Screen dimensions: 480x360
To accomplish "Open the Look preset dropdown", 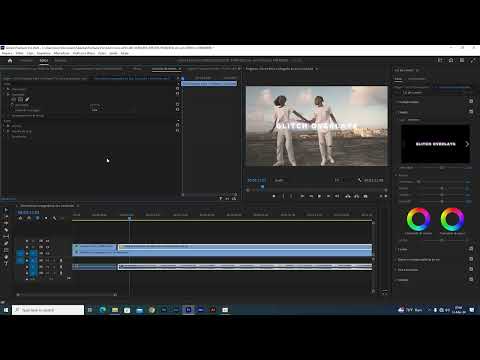I will (435, 119).
